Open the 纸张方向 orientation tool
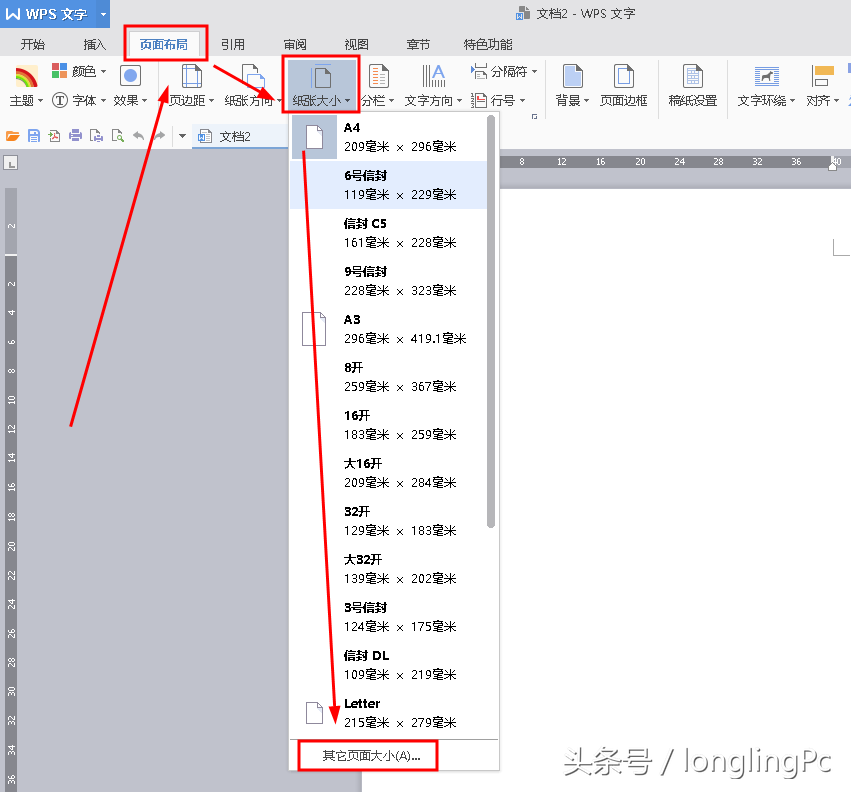Image resolution: width=851 pixels, height=792 pixels. (252, 85)
